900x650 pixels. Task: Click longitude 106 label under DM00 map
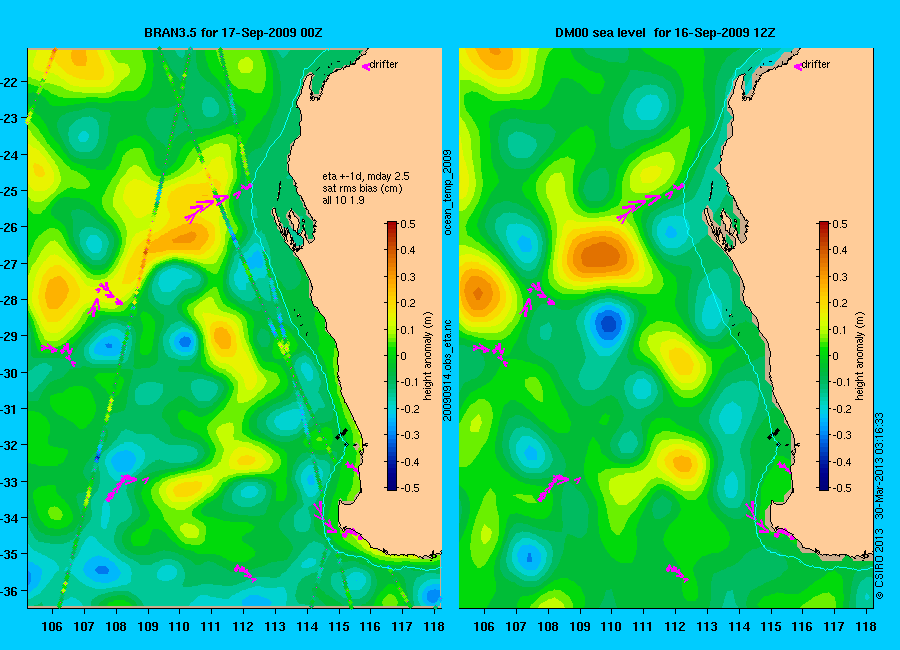click(x=484, y=626)
